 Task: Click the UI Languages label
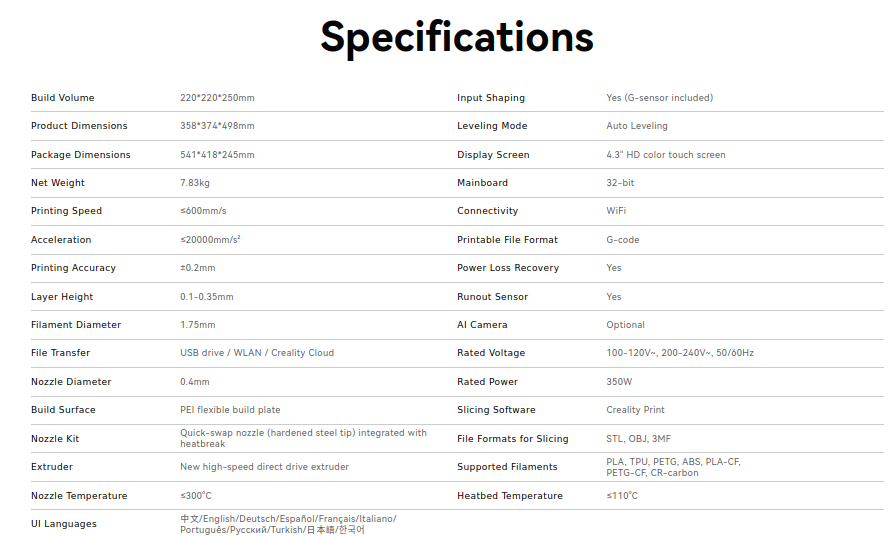(63, 524)
